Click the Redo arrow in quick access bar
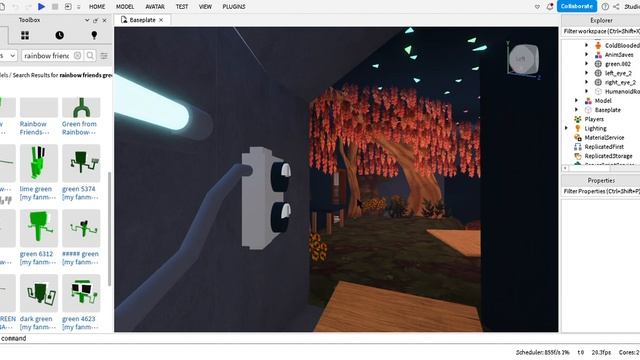The width and height of the screenshot is (640, 360). click(x=28, y=7)
